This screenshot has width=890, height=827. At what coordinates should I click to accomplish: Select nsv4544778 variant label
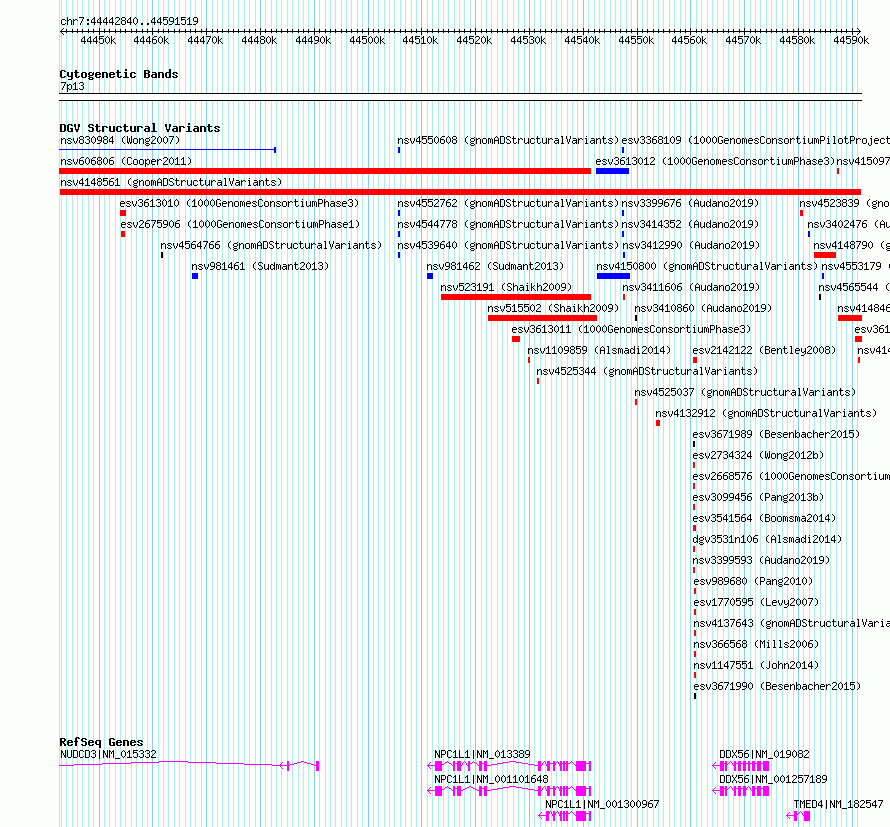tap(508, 224)
